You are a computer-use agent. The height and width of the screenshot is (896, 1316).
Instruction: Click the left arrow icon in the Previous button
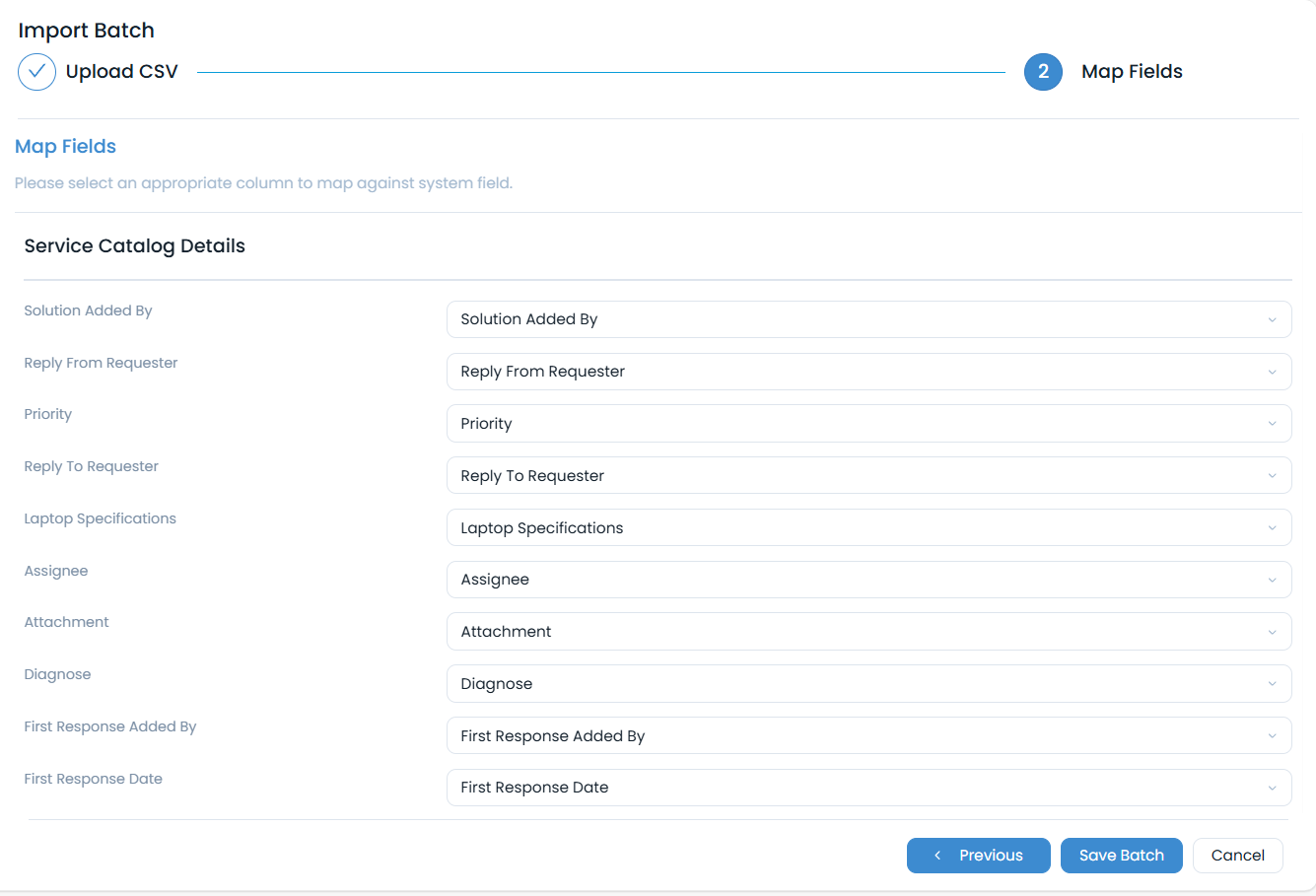click(937, 856)
